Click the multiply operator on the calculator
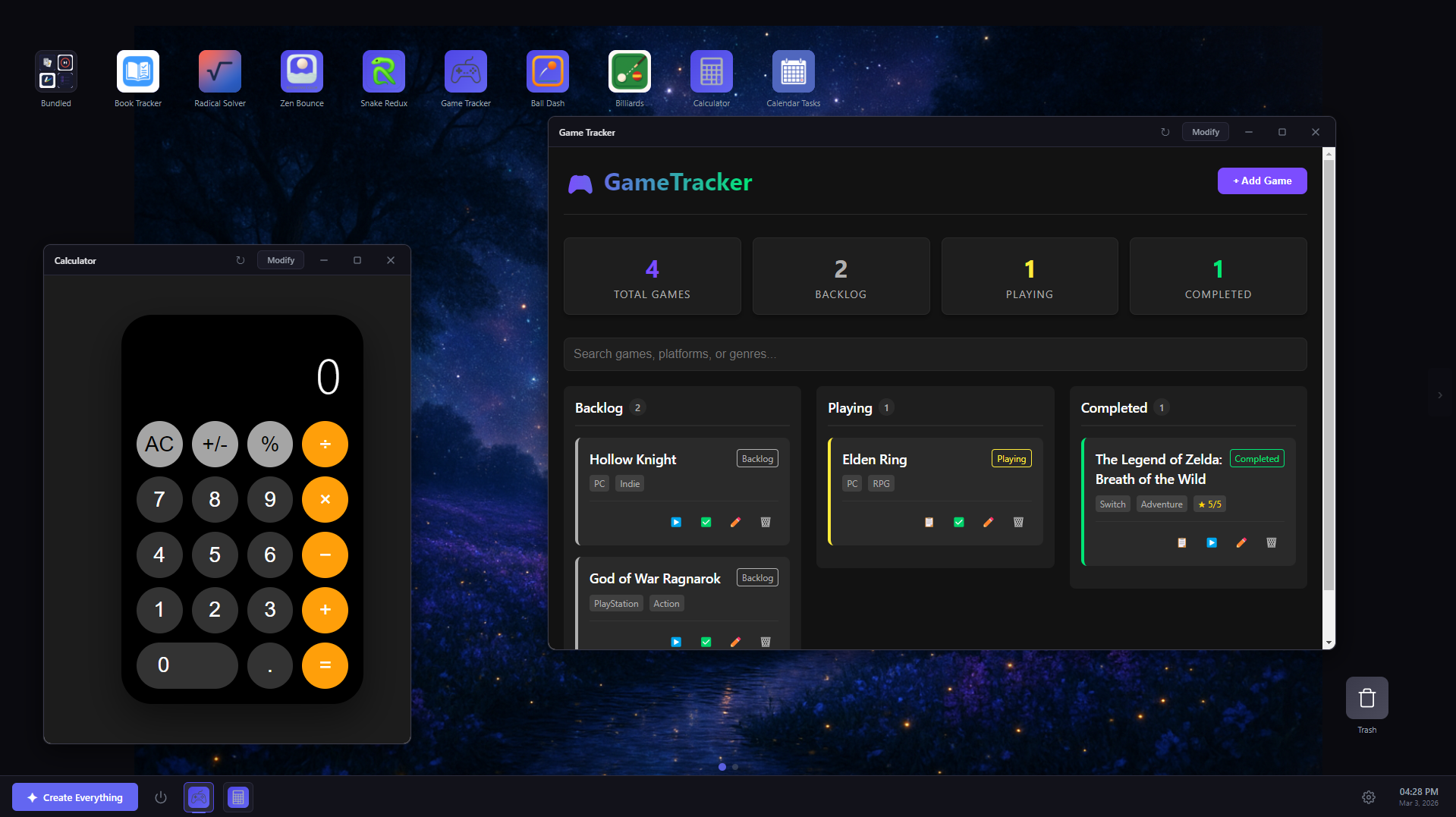1456x817 pixels. [325, 499]
